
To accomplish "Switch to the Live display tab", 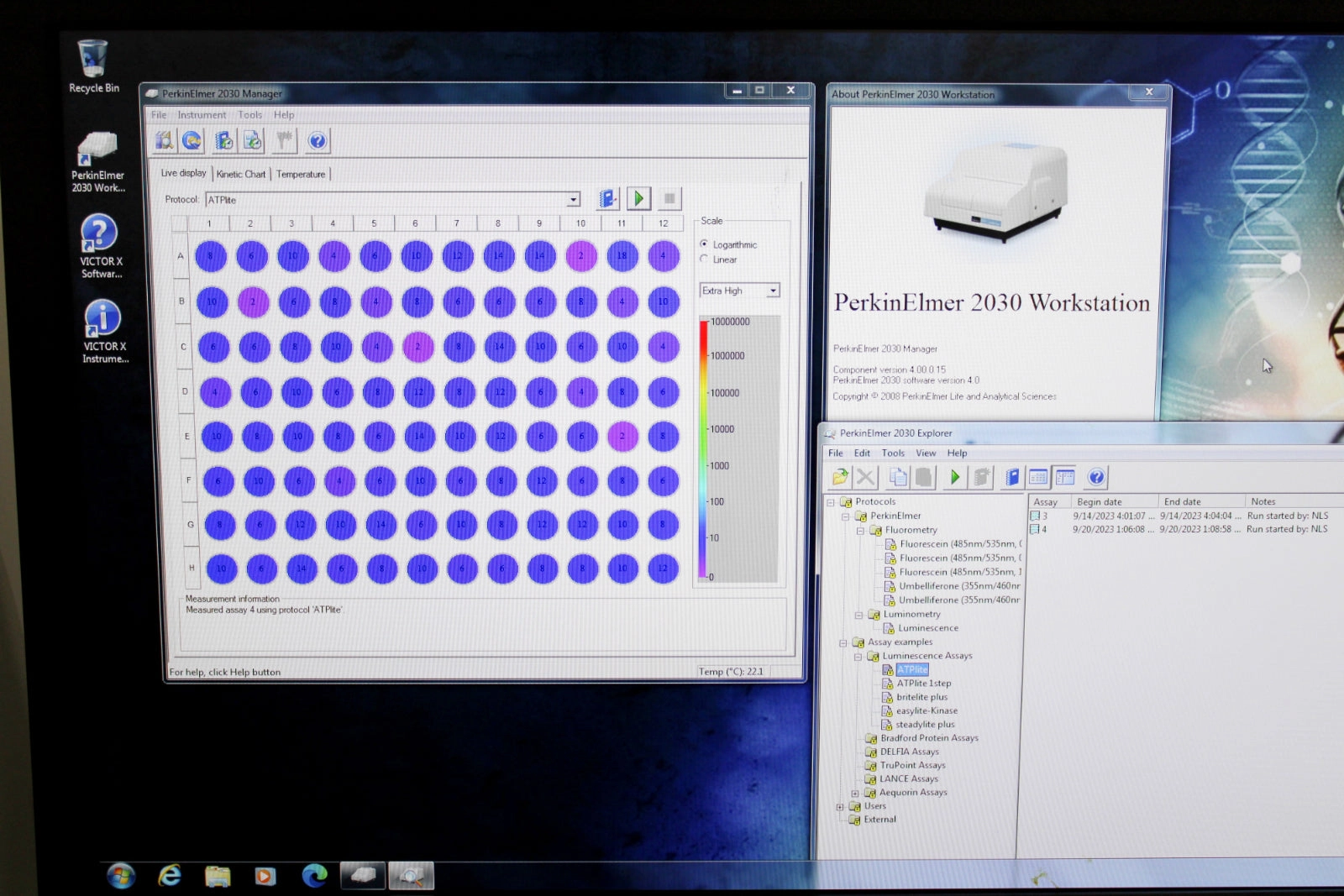I will (x=183, y=173).
